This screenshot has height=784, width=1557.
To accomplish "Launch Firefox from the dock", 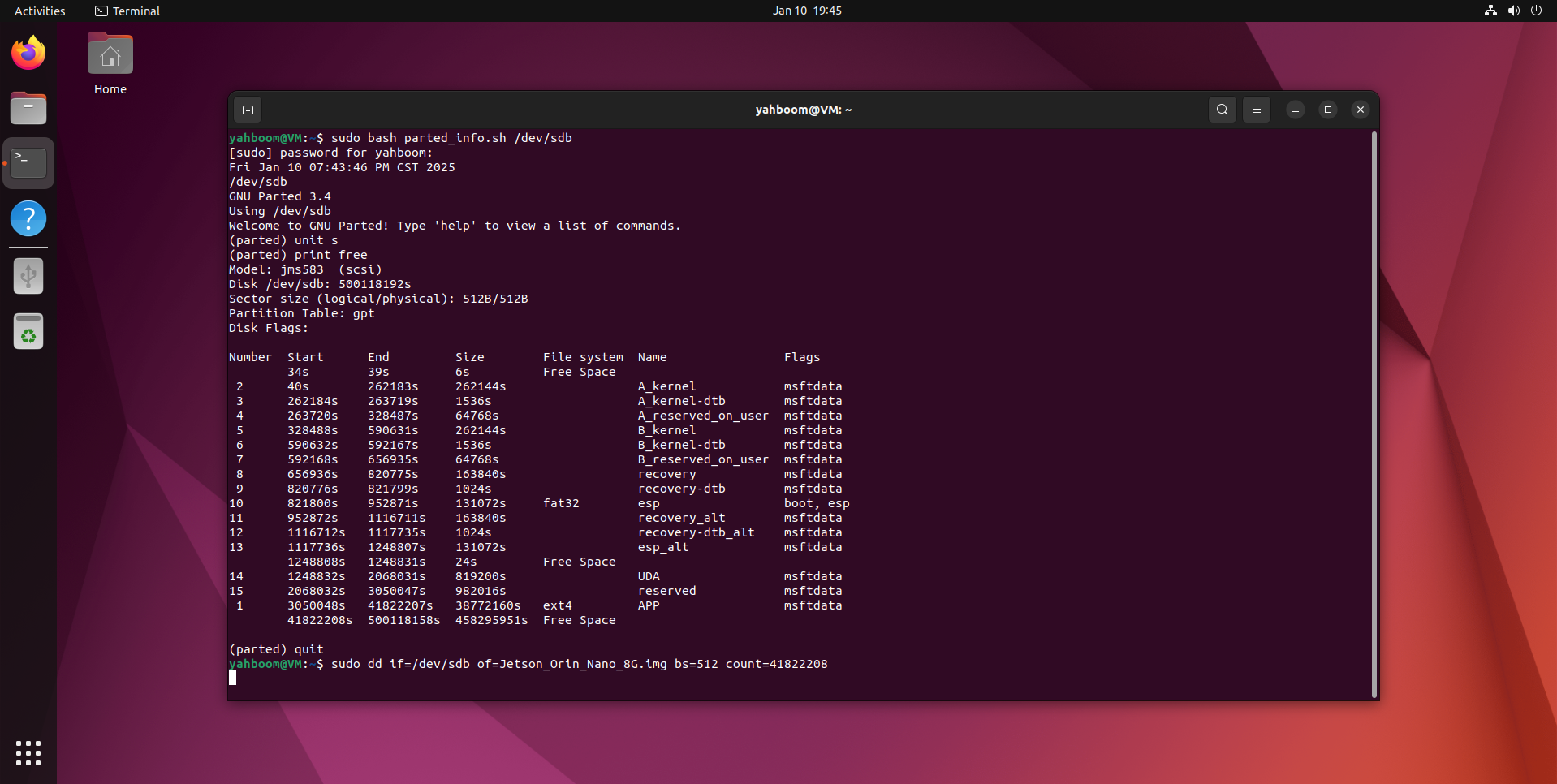I will [28, 54].
